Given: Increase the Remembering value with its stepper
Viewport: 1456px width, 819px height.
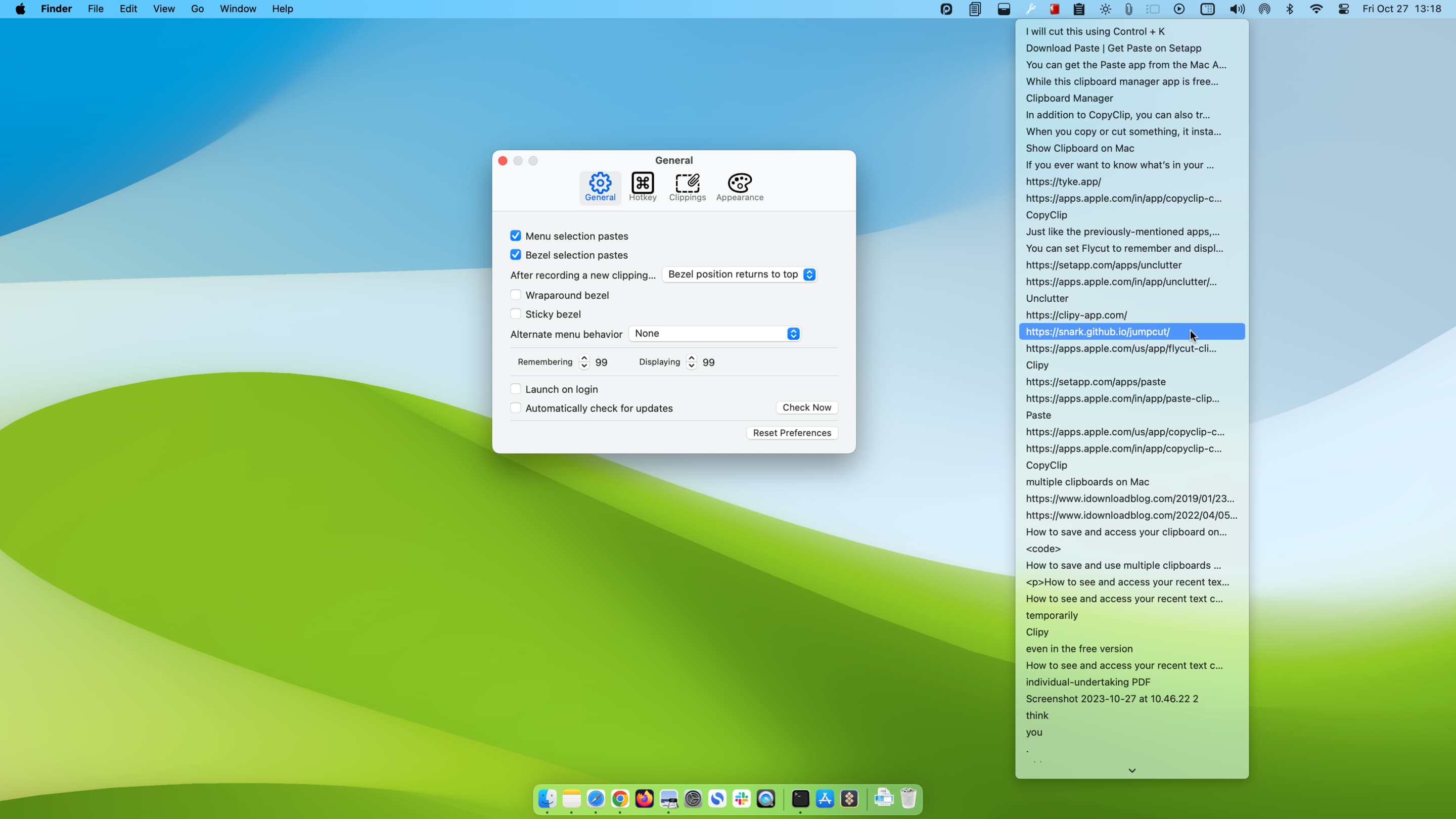Looking at the screenshot, I should (x=584, y=358).
